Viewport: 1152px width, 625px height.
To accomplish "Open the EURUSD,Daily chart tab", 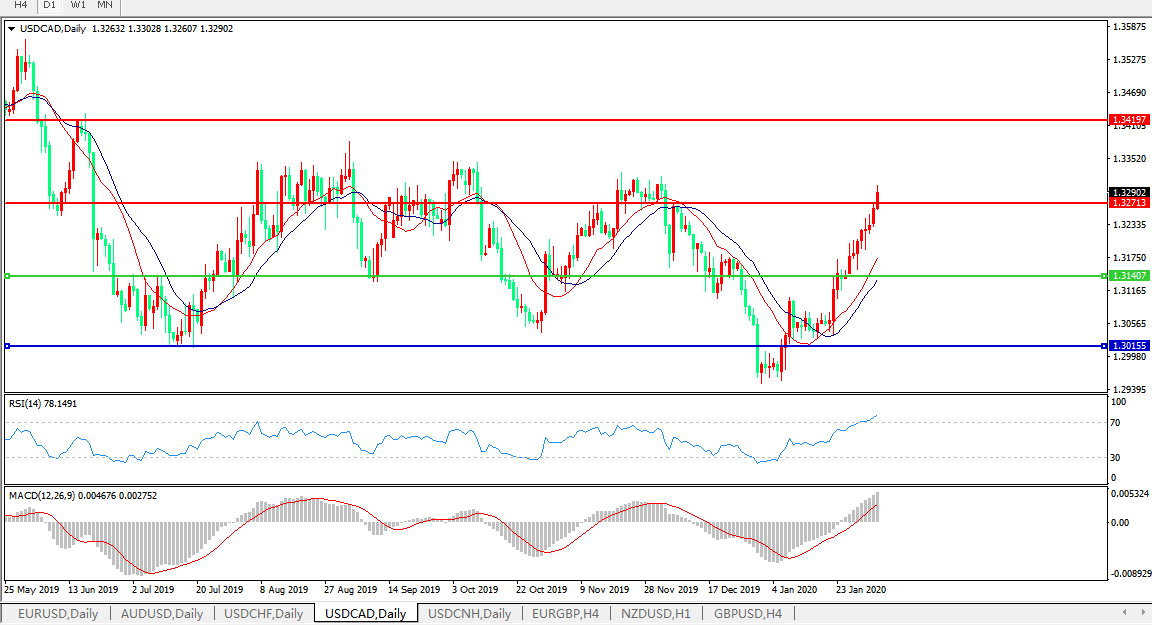I will (x=58, y=613).
